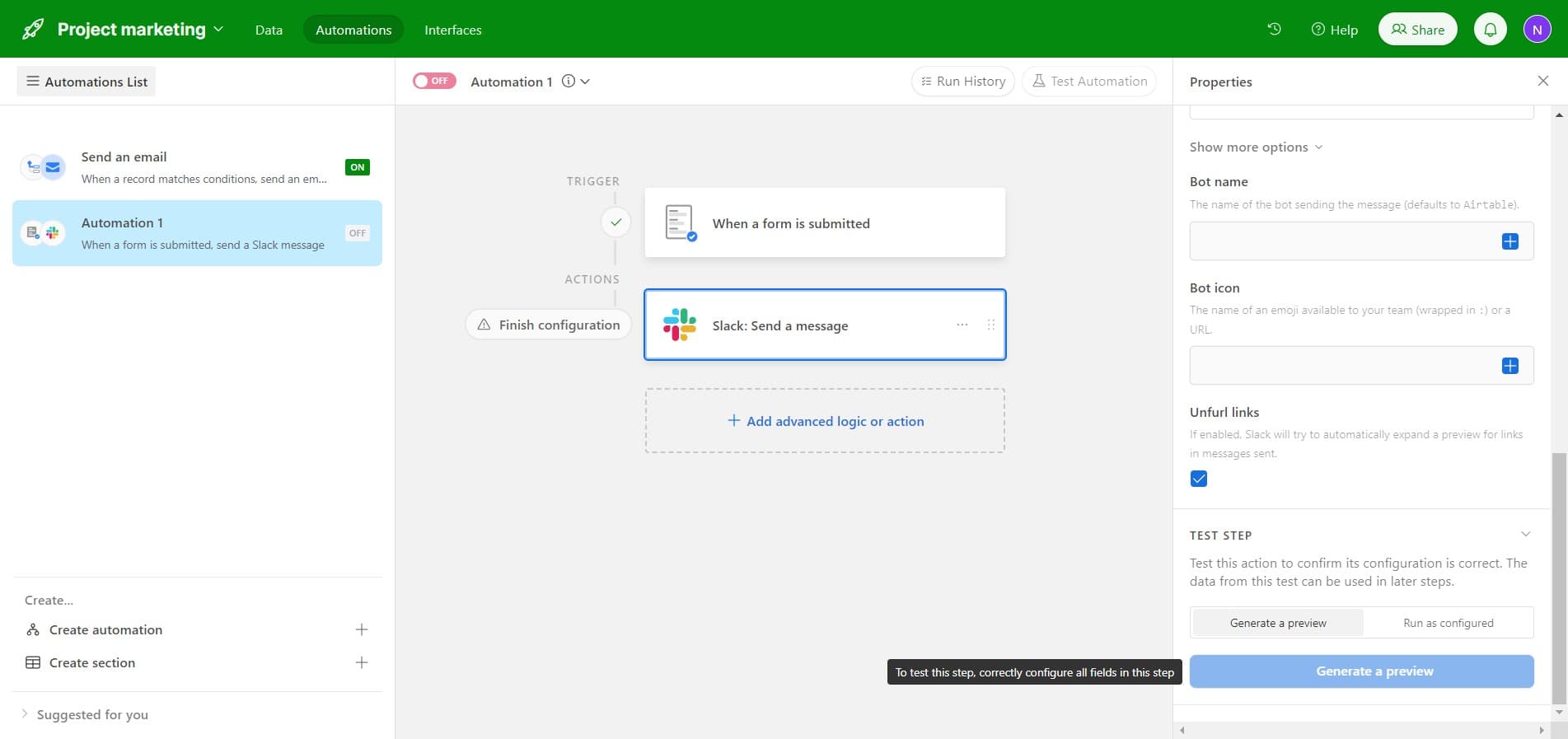Click the Automation 1 info icon
Screen dimensions: 1568x739
[569, 81]
